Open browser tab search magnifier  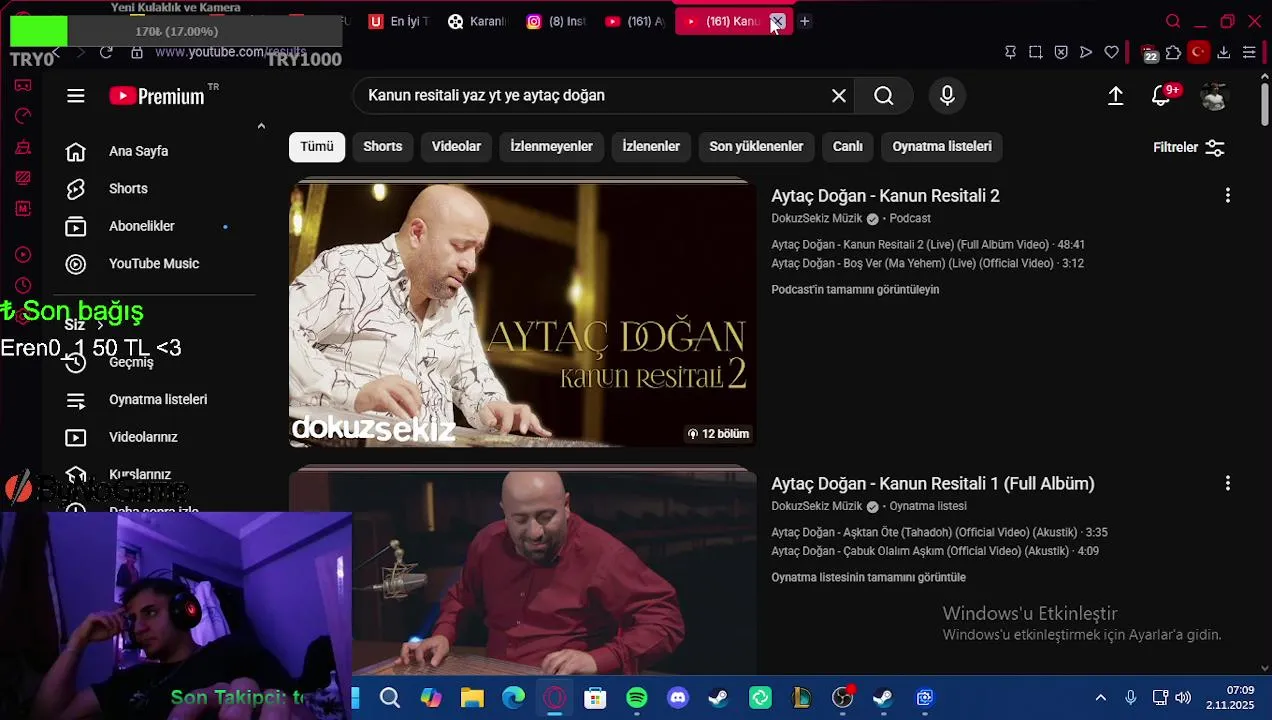(x=1173, y=21)
